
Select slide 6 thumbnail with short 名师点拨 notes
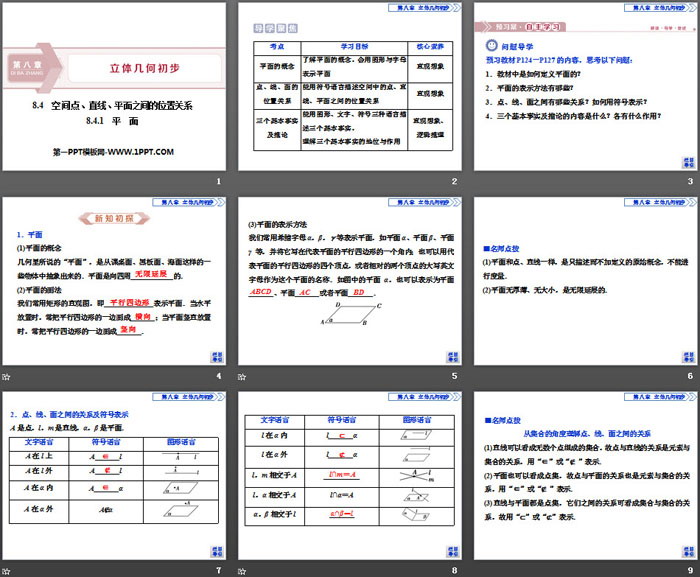(x=585, y=281)
